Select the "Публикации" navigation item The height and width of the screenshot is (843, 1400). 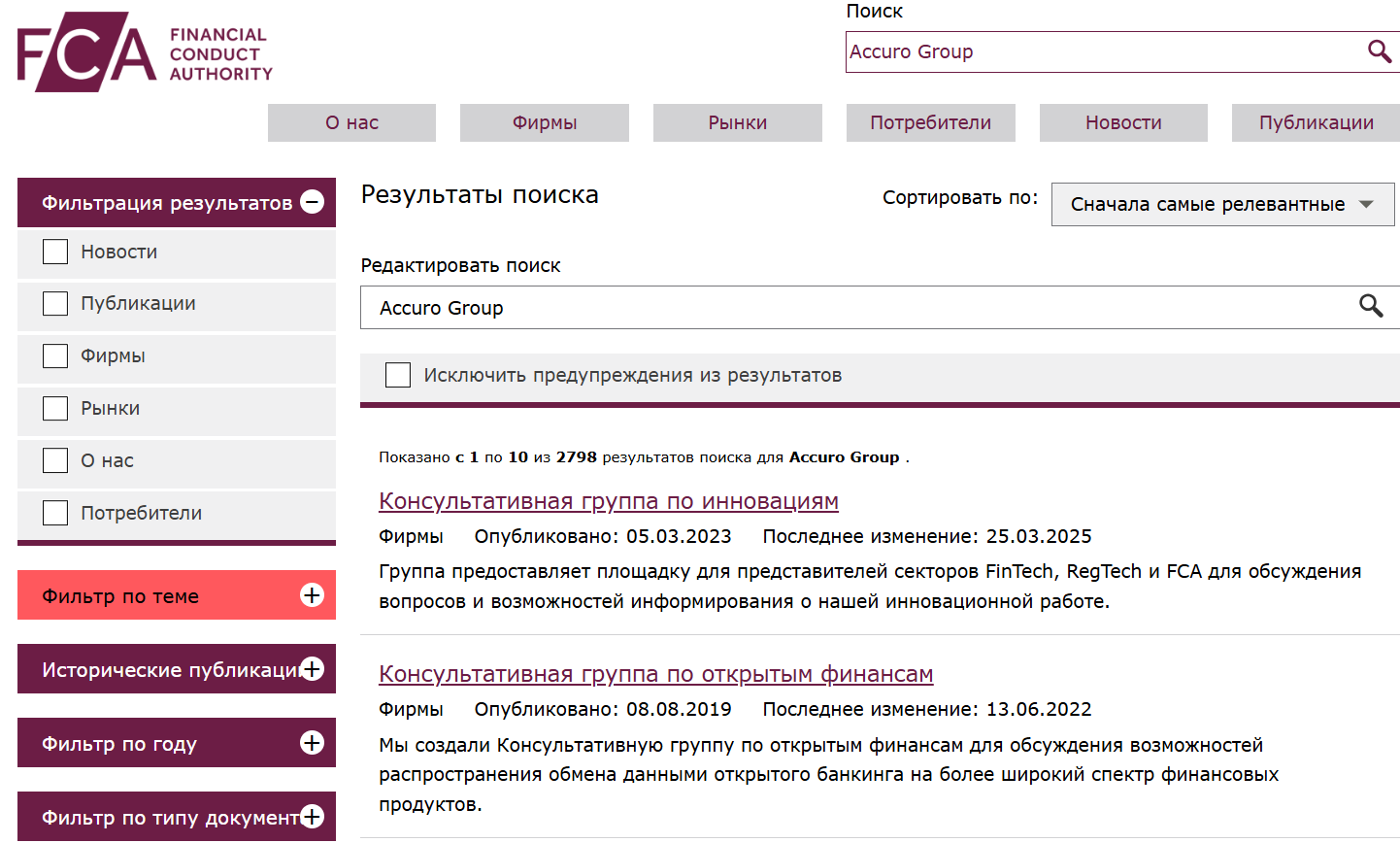point(1316,122)
